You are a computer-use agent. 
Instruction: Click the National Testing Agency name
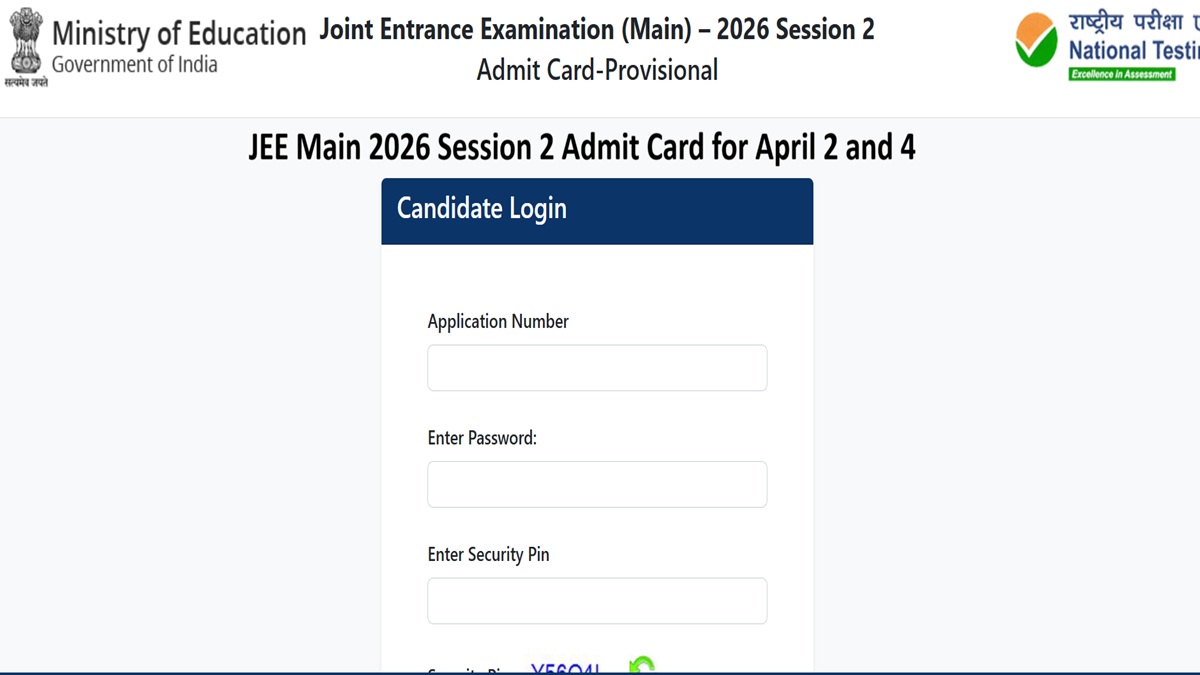point(1133,50)
